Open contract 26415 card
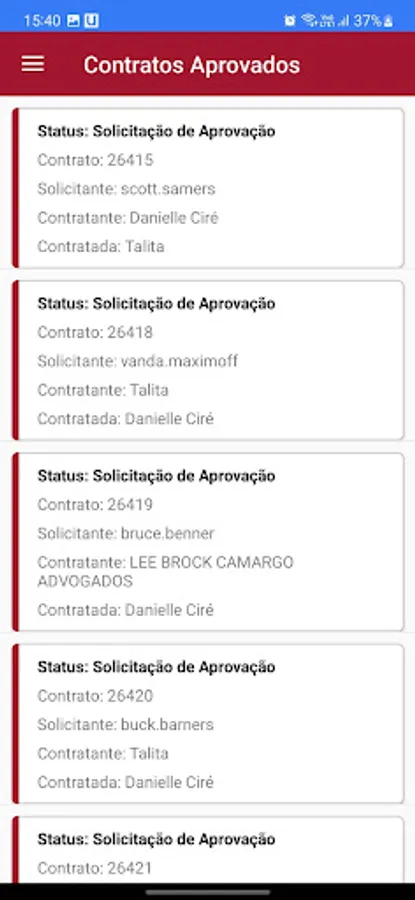Screen dimensions: 415x900 pyautogui.click(x=208, y=188)
